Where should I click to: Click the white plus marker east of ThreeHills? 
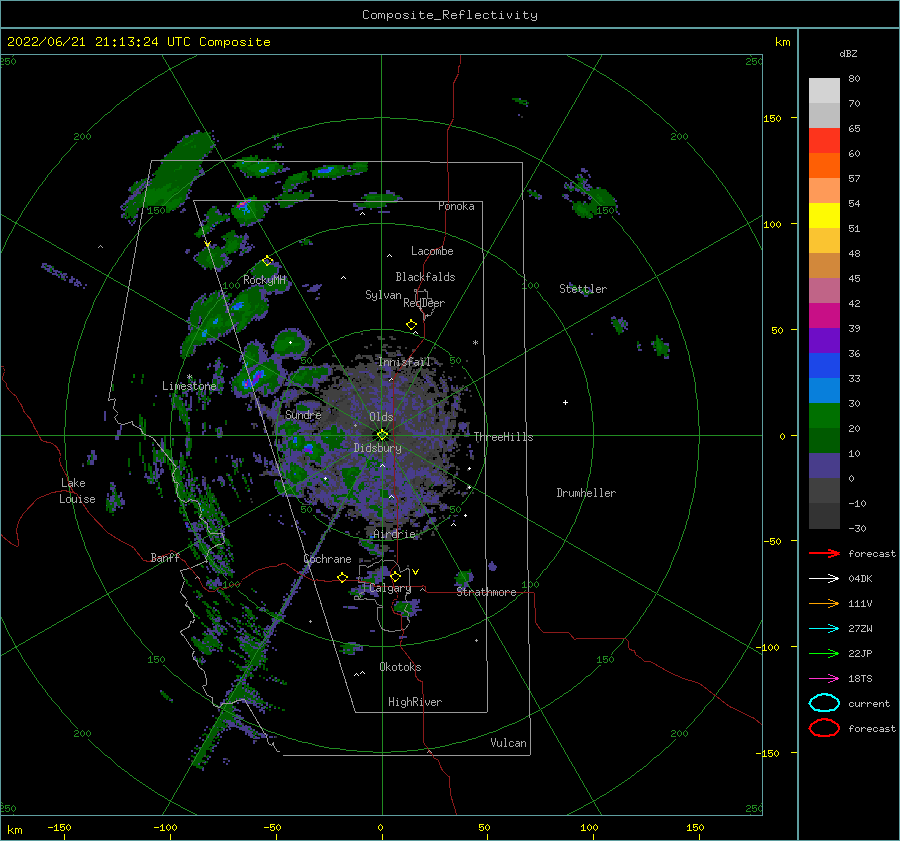tap(565, 402)
